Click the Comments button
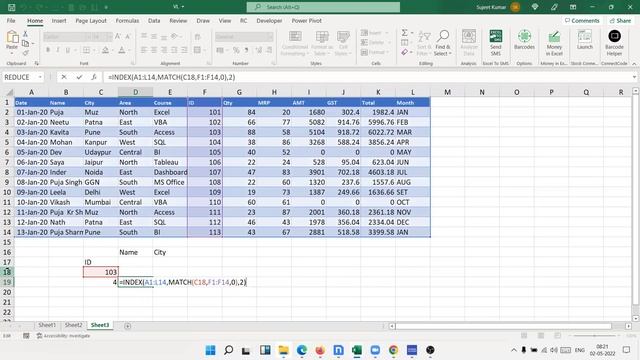This screenshot has height=360, width=640. (582, 20)
